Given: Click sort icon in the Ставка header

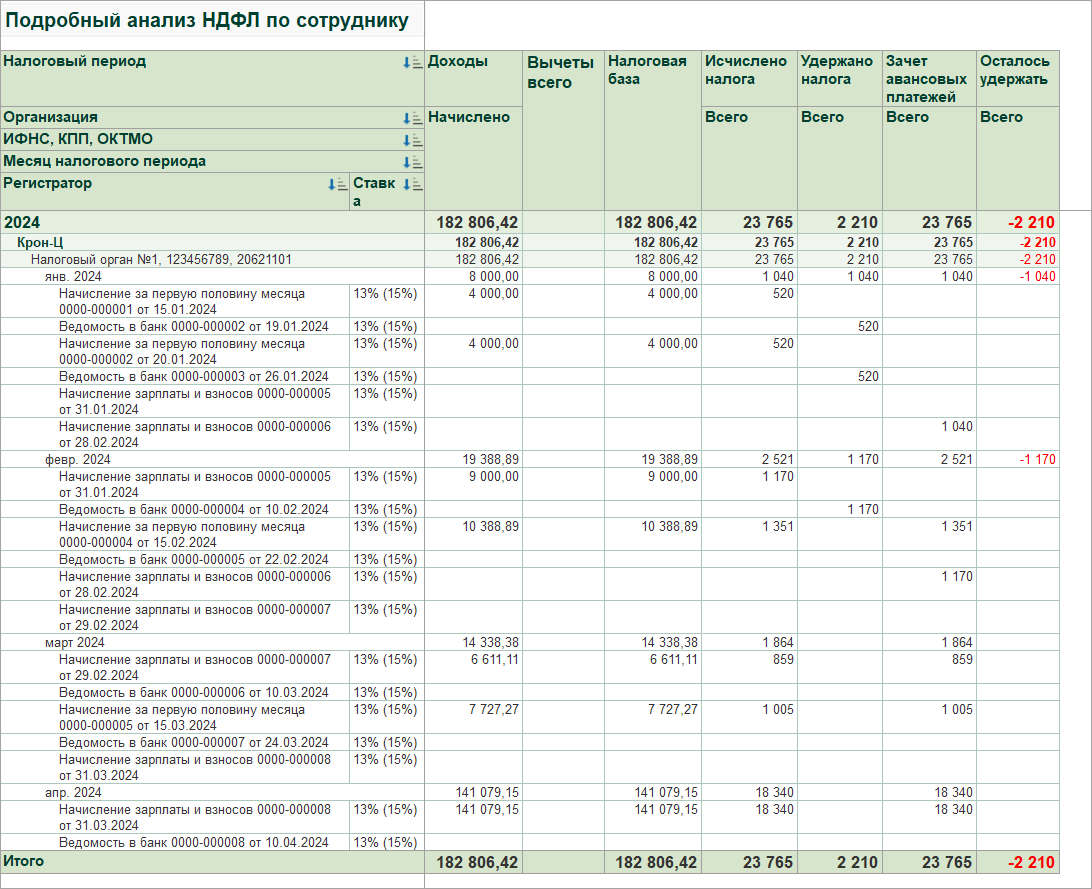Looking at the screenshot, I should (412, 184).
